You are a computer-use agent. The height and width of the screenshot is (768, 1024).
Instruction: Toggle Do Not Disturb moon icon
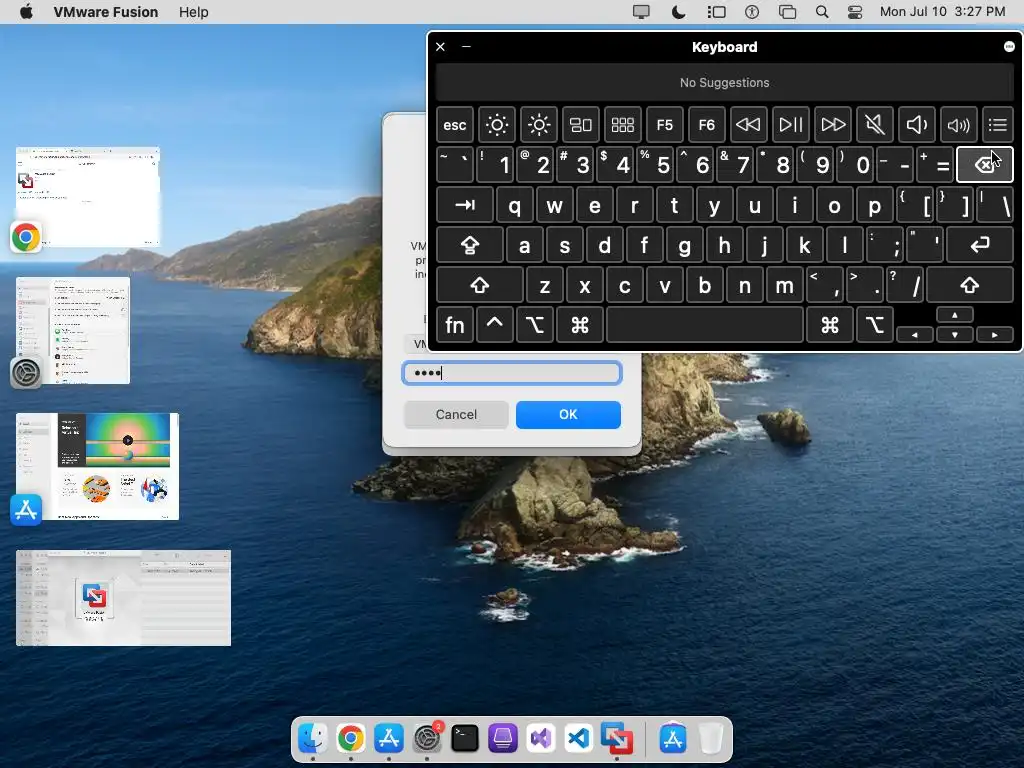[679, 12]
